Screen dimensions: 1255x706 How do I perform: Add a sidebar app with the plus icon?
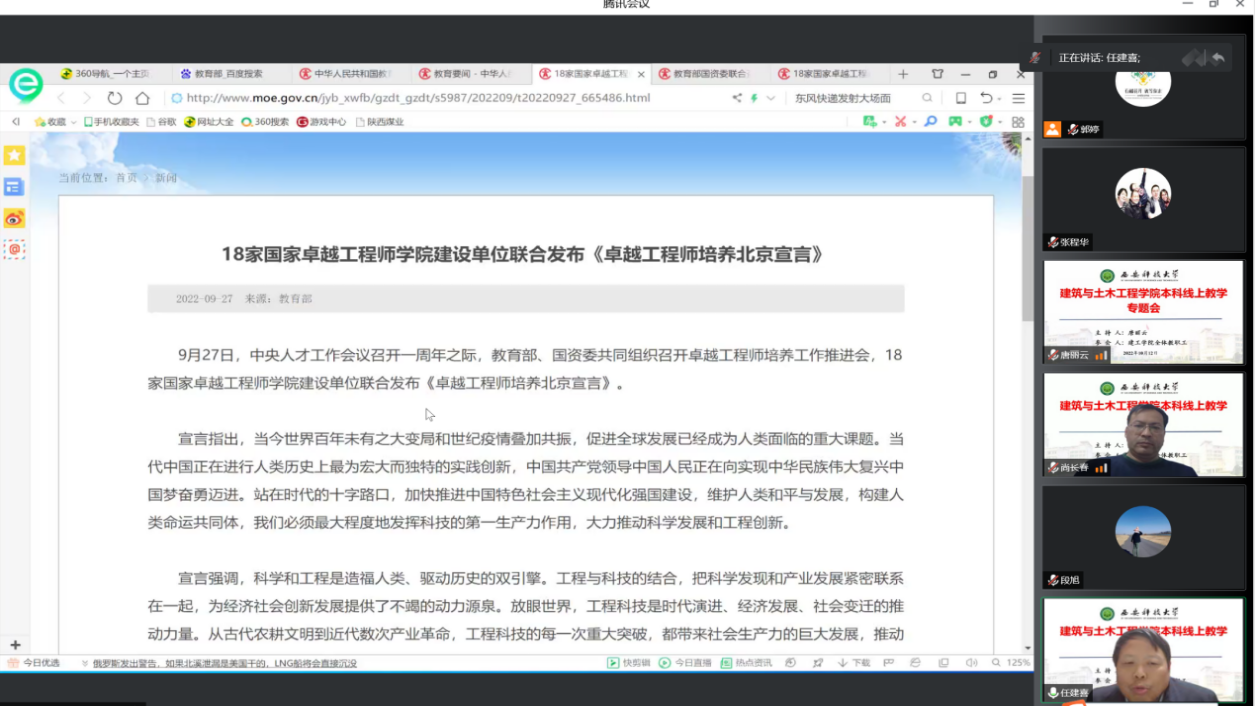[14, 645]
